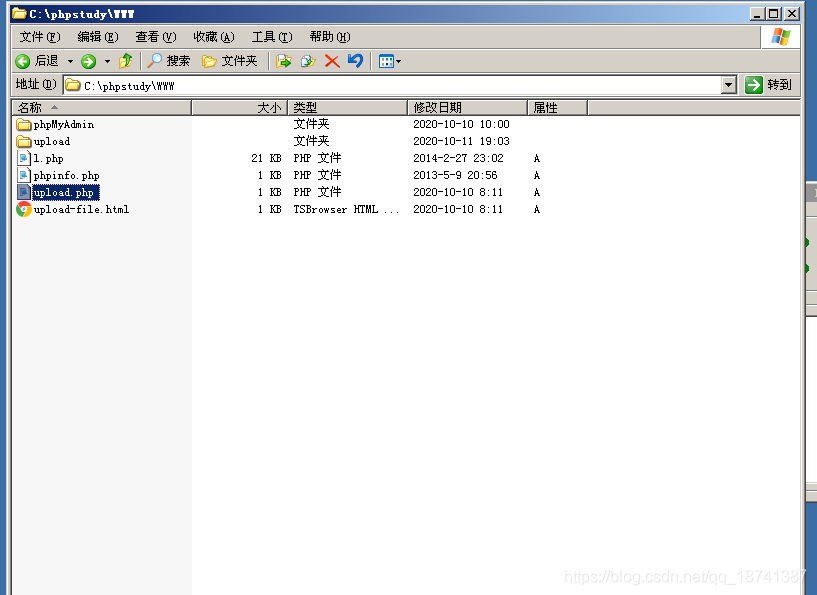Open the 帮助(H) menu

click(330, 37)
